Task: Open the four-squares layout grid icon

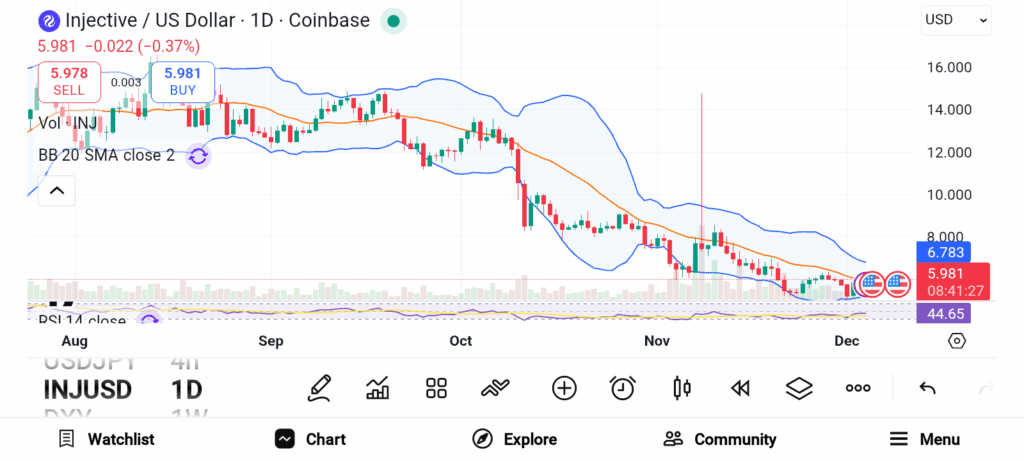Action: click(x=436, y=388)
